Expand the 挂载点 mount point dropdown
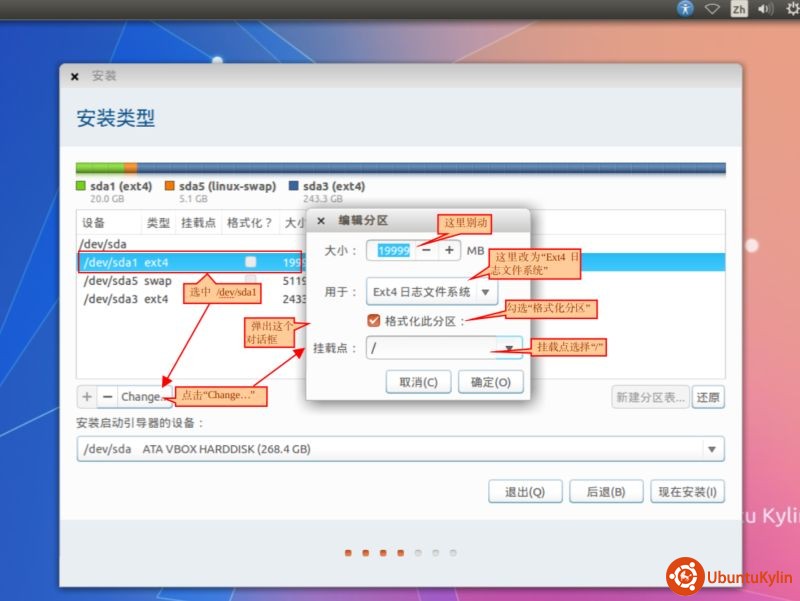800x601 pixels. click(508, 349)
